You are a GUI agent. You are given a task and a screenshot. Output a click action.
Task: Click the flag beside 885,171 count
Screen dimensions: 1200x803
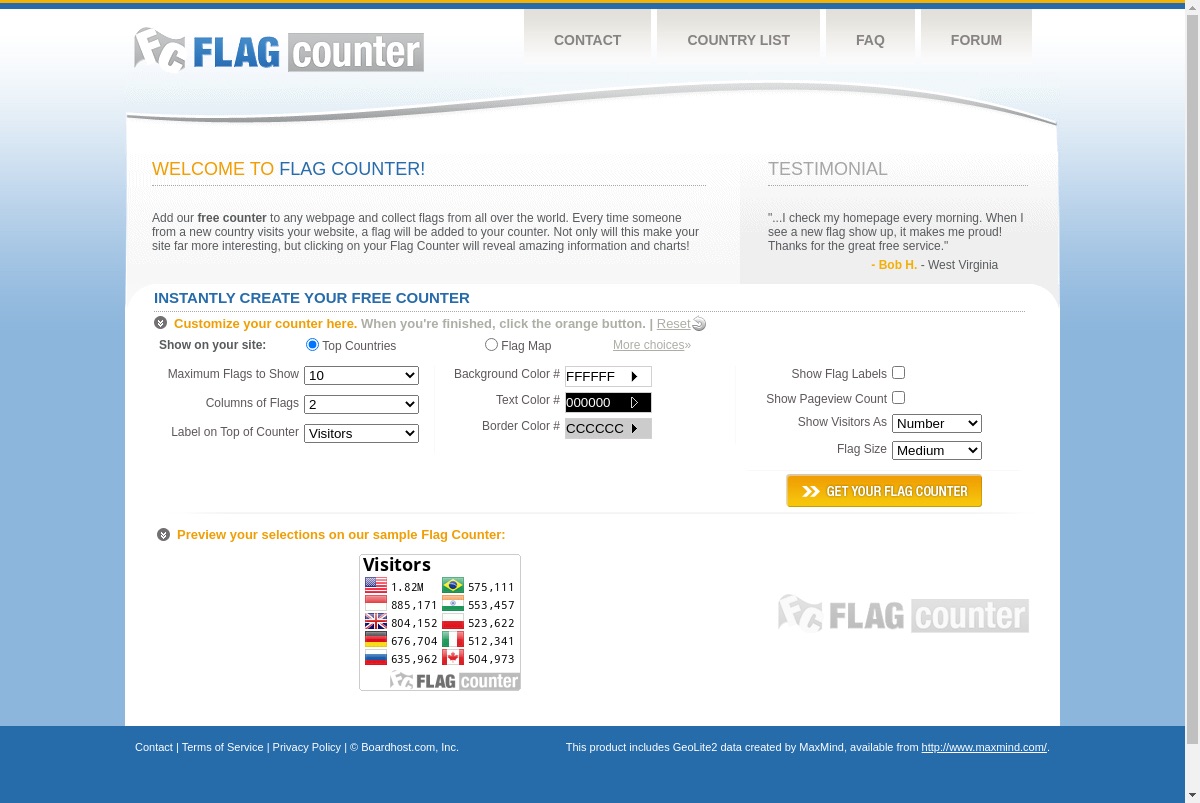[376, 604]
